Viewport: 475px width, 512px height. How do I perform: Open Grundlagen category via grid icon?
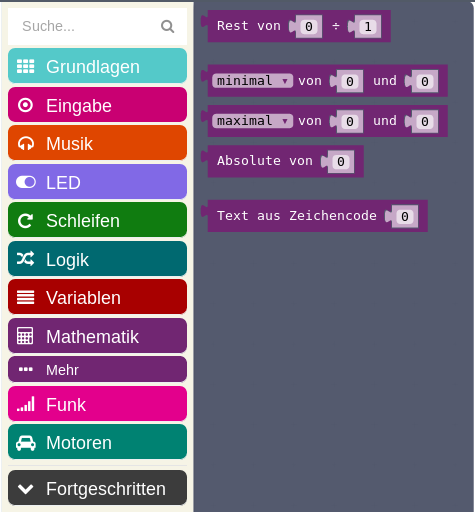pos(25,66)
